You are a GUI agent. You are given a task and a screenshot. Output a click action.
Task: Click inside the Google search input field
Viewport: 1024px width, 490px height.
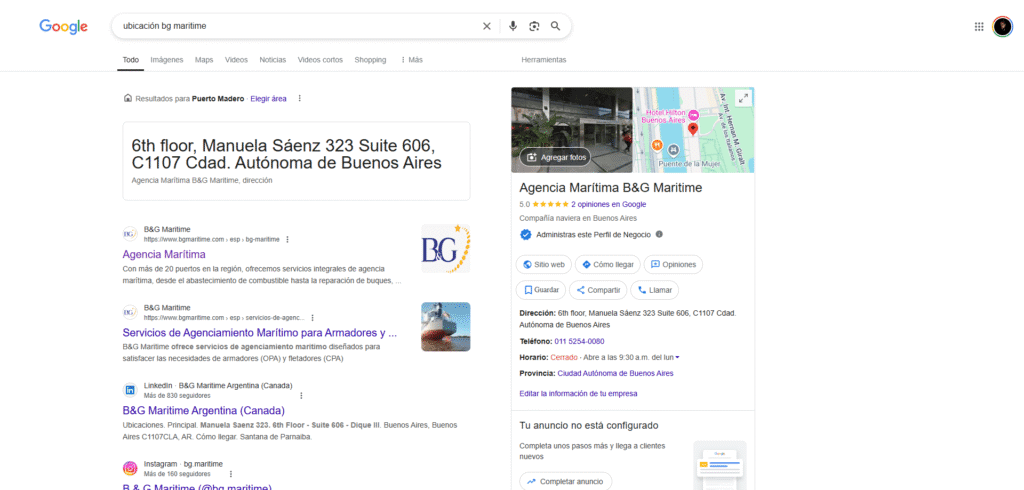tap(290, 26)
